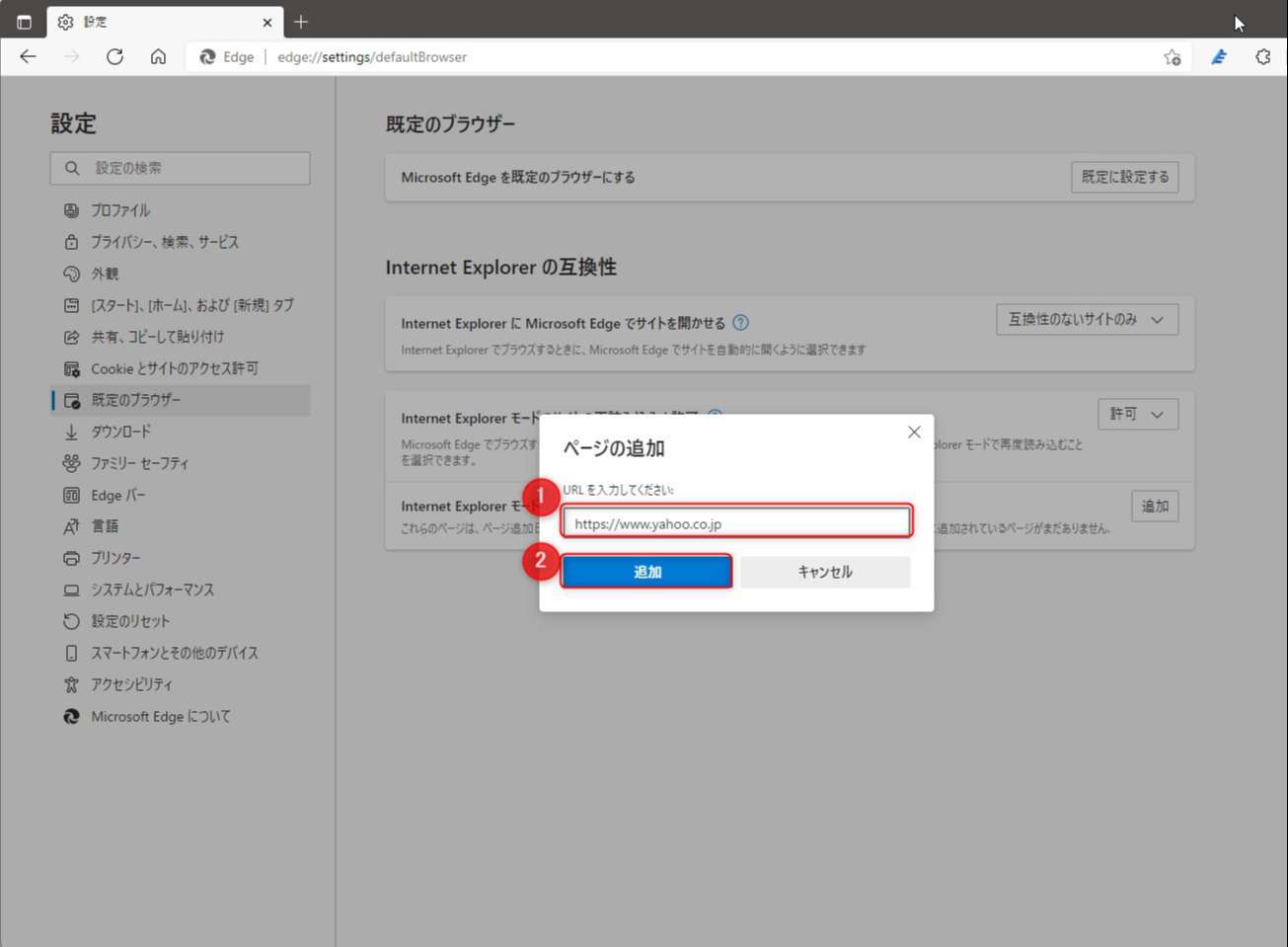The image size is (1288, 947).
Task: Open the 互換性のないサイトのみ dropdown
Action: [1087, 319]
